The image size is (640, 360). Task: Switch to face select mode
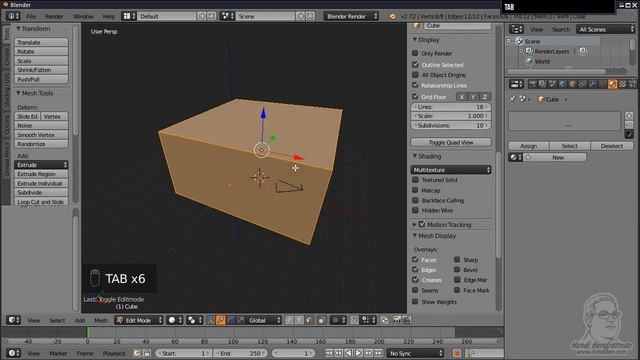[x=309, y=320]
